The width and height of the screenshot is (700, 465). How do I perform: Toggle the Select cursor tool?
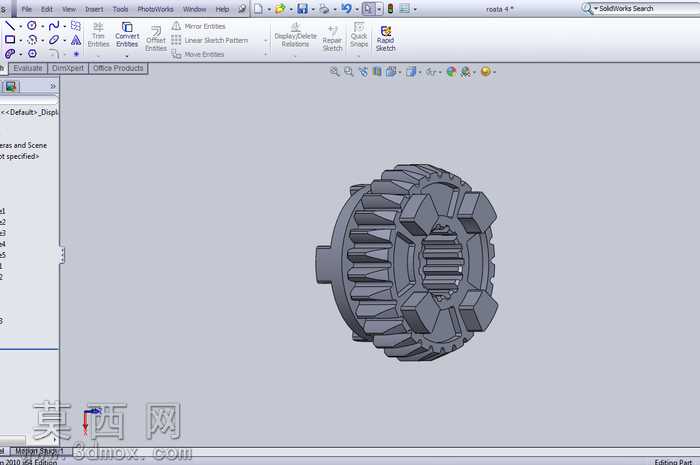tap(368, 8)
